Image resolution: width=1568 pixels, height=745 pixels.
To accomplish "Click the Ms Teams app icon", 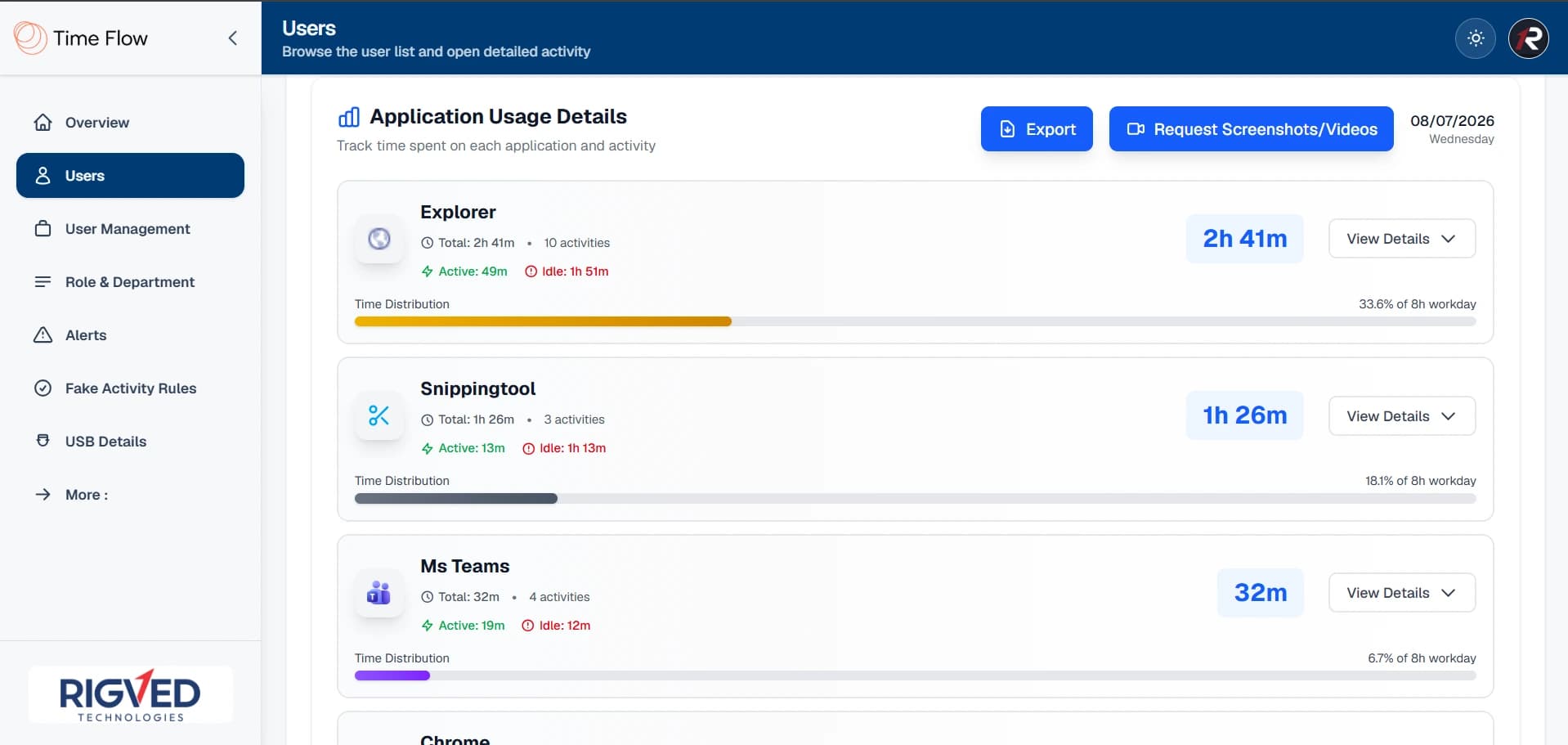I will point(379,593).
